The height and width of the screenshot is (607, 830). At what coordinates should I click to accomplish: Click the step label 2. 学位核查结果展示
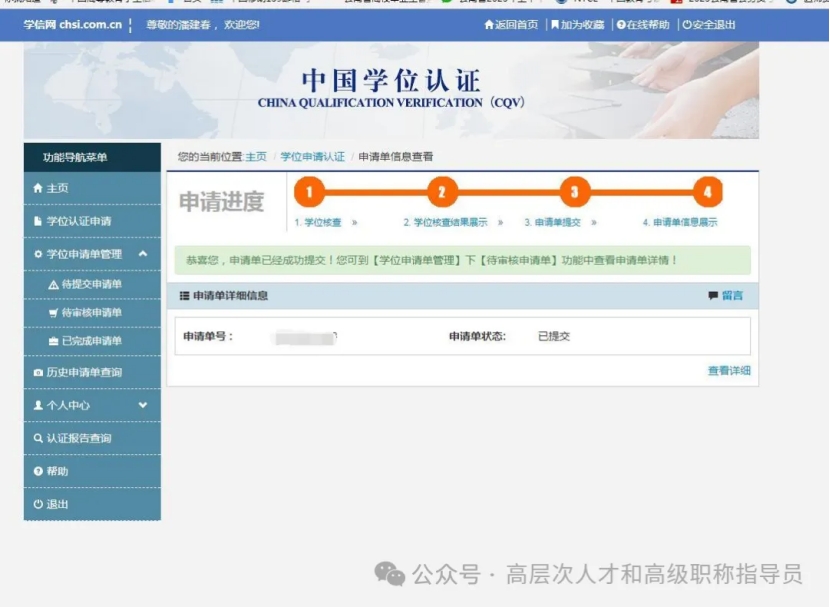point(445,222)
